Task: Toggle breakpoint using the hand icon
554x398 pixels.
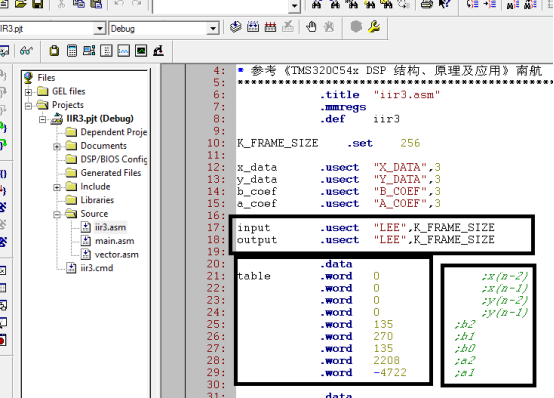Action: point(311,27)
